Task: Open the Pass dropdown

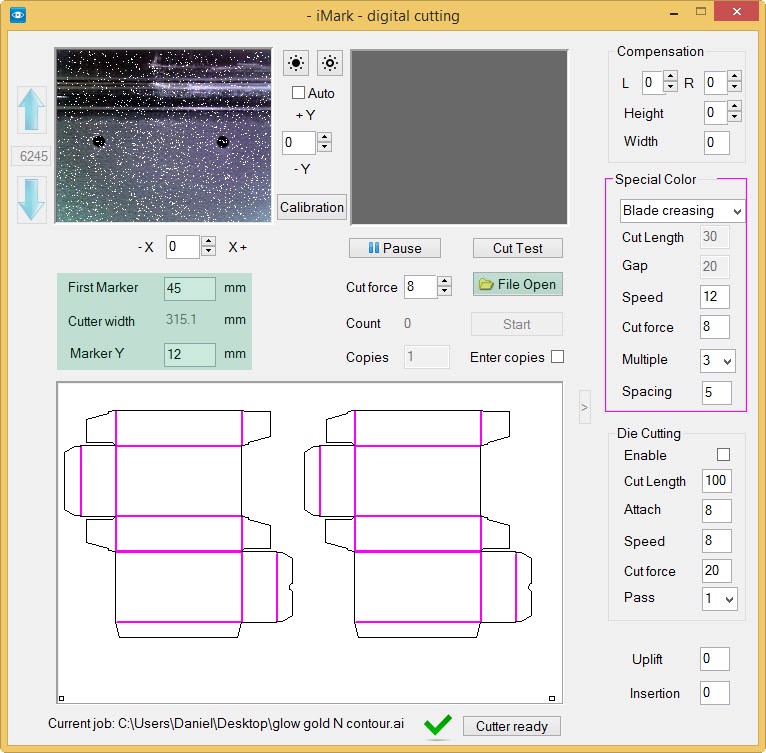Action: (x=719, y=599)
